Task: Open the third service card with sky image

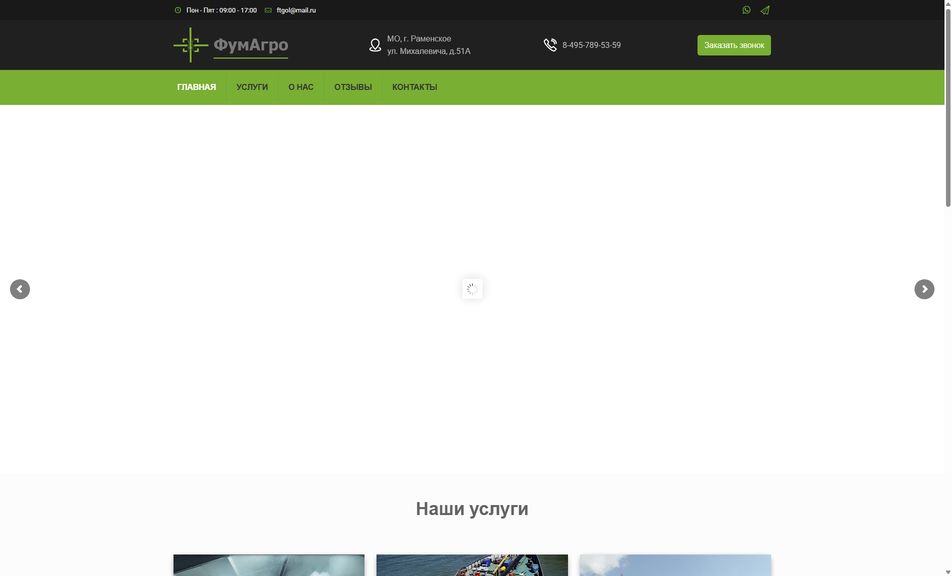Action: point(675,565)
